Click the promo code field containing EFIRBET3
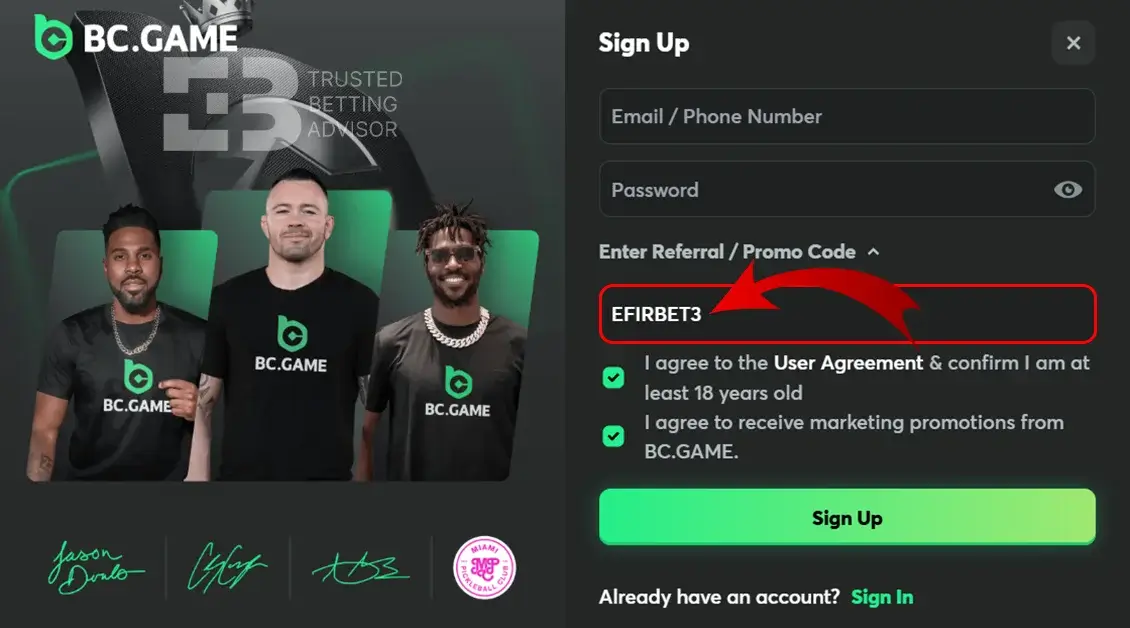 [x=847, y=314]
